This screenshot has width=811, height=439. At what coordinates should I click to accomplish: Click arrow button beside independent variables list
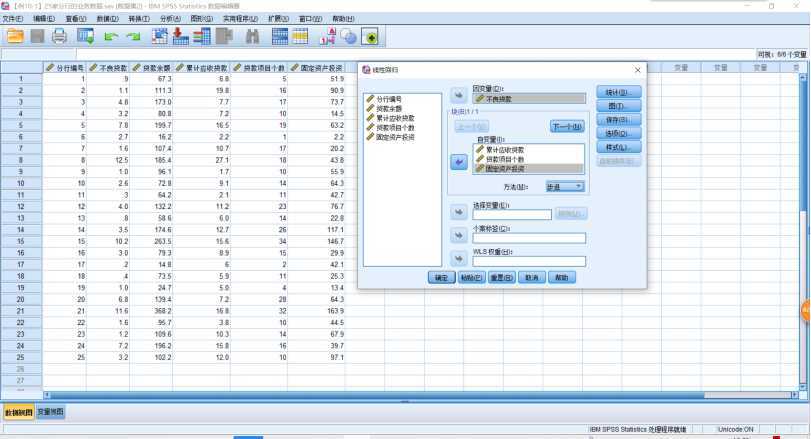(x=458, y=162)
